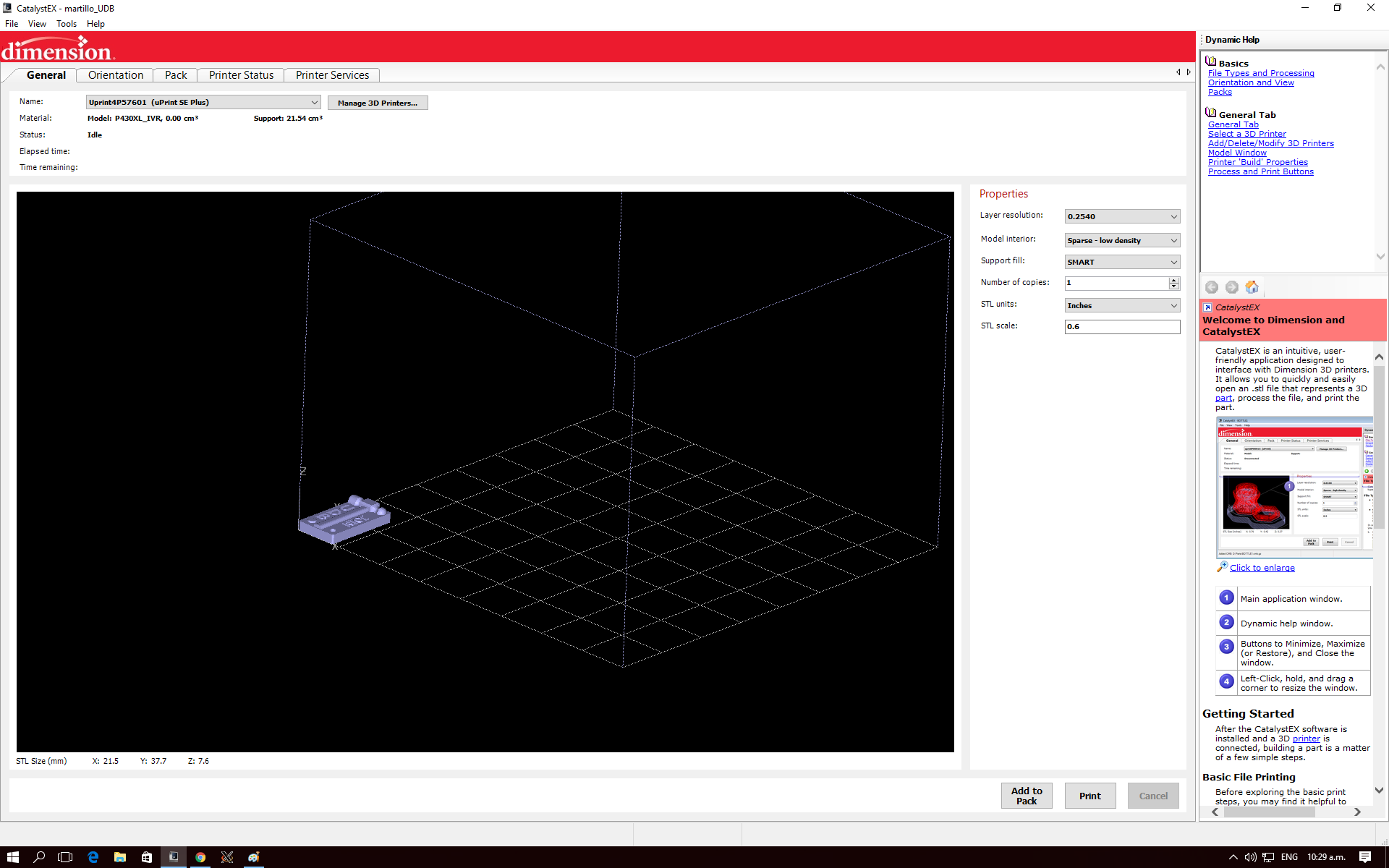1389x868 pixels.
Task: Open the File menu
Action: point(12,24)
